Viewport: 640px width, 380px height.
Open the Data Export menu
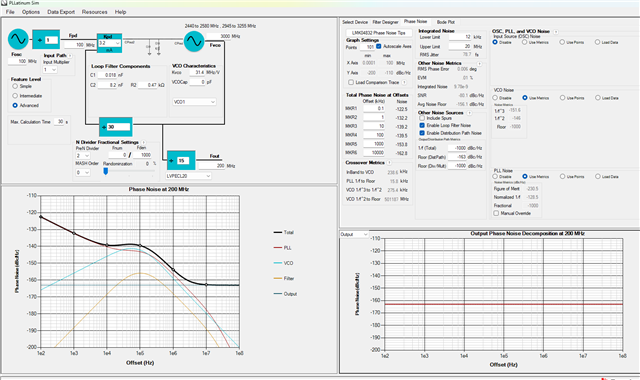tap(61, 12)
